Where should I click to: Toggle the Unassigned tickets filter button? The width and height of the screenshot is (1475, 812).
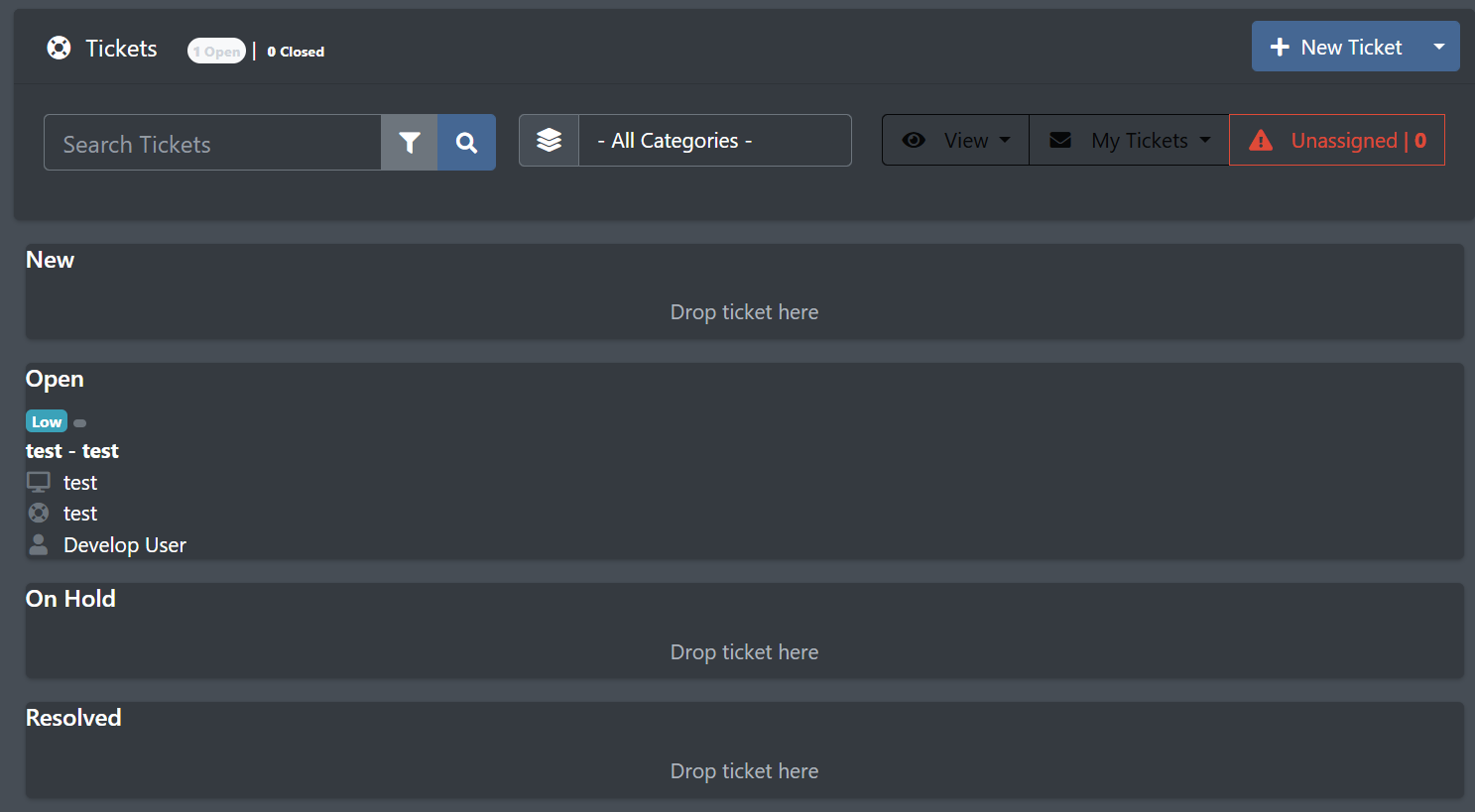tap(1337, 140)
